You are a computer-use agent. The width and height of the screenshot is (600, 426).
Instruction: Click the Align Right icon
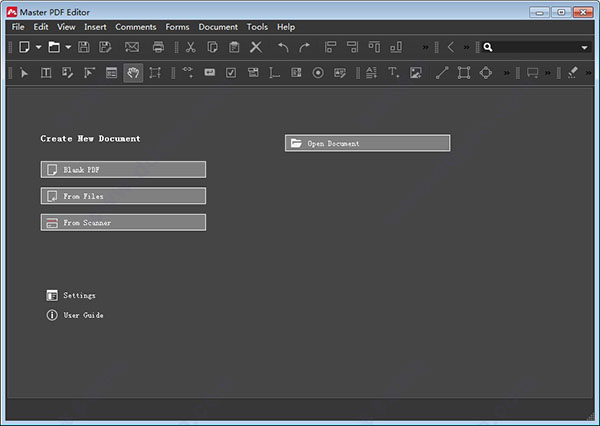352,47
